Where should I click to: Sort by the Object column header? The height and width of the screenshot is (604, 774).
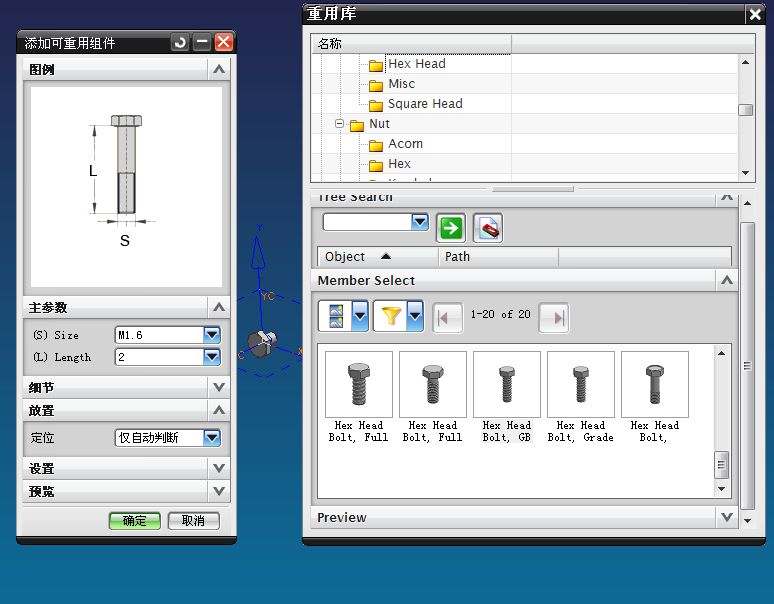[x=378, y=257]
